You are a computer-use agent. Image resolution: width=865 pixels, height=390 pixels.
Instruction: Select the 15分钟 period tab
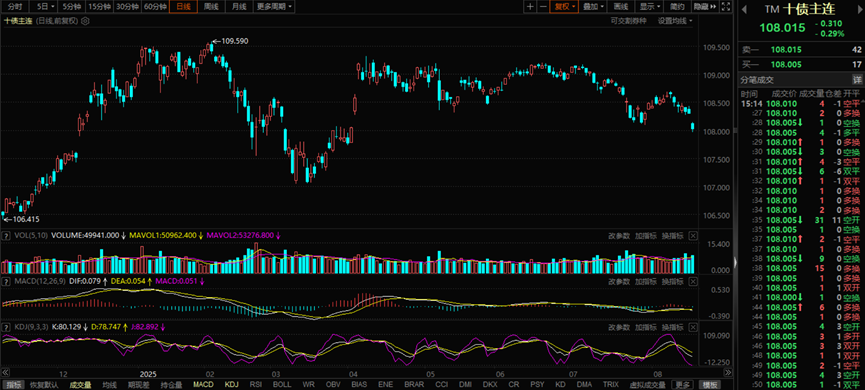(x=100, y=7)
